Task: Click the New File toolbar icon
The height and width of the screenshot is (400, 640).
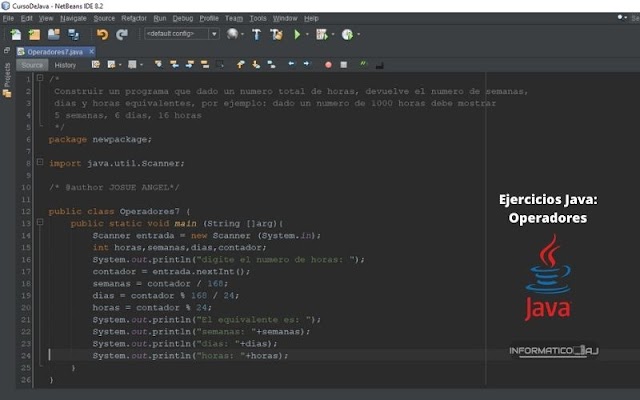Action: (x=16, y=35)
